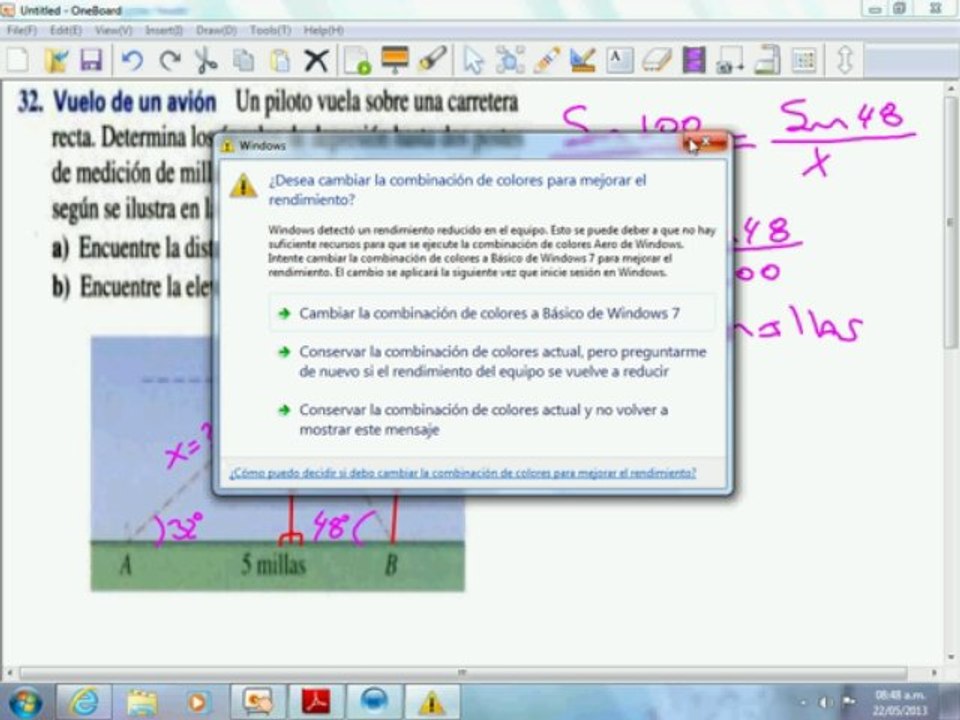Copy the selected object
Image resolution: width=960 pixels, height=720 pixels.
point(244,61)
